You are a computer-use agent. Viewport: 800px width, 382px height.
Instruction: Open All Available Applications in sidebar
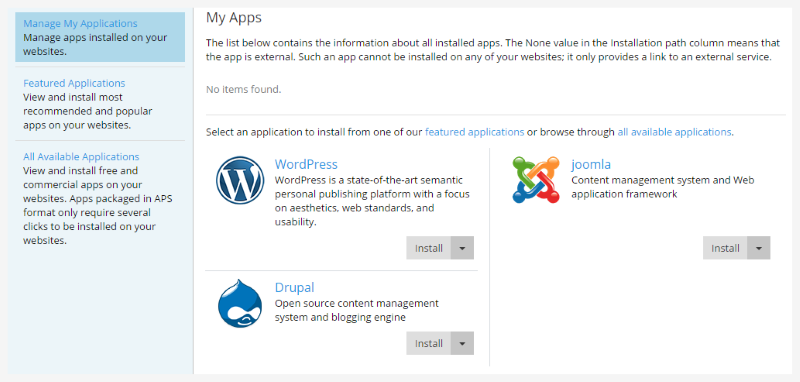pyautogui.click(x=81, y=157)
